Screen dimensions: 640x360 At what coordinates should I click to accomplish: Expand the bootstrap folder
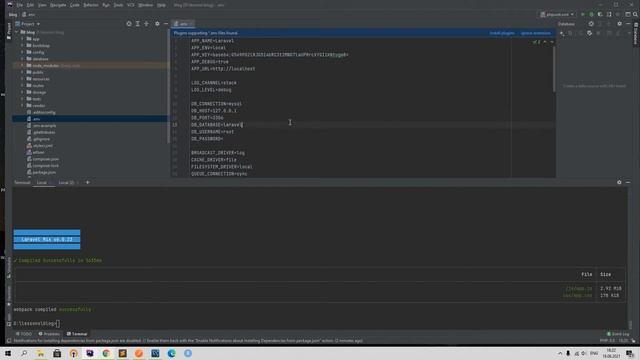(x=22, y=45)
